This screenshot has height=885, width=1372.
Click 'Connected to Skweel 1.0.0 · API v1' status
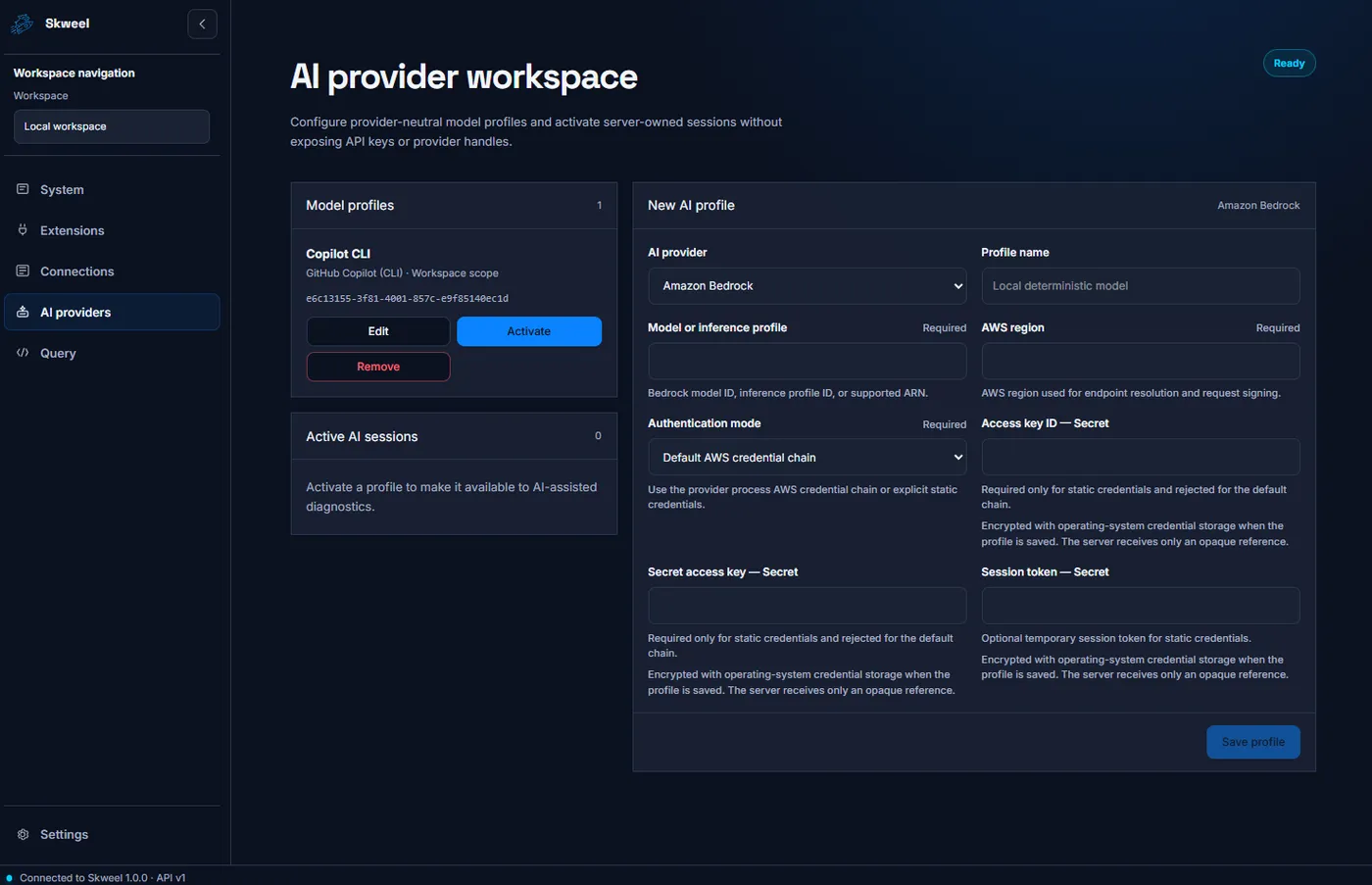[103, 877]
